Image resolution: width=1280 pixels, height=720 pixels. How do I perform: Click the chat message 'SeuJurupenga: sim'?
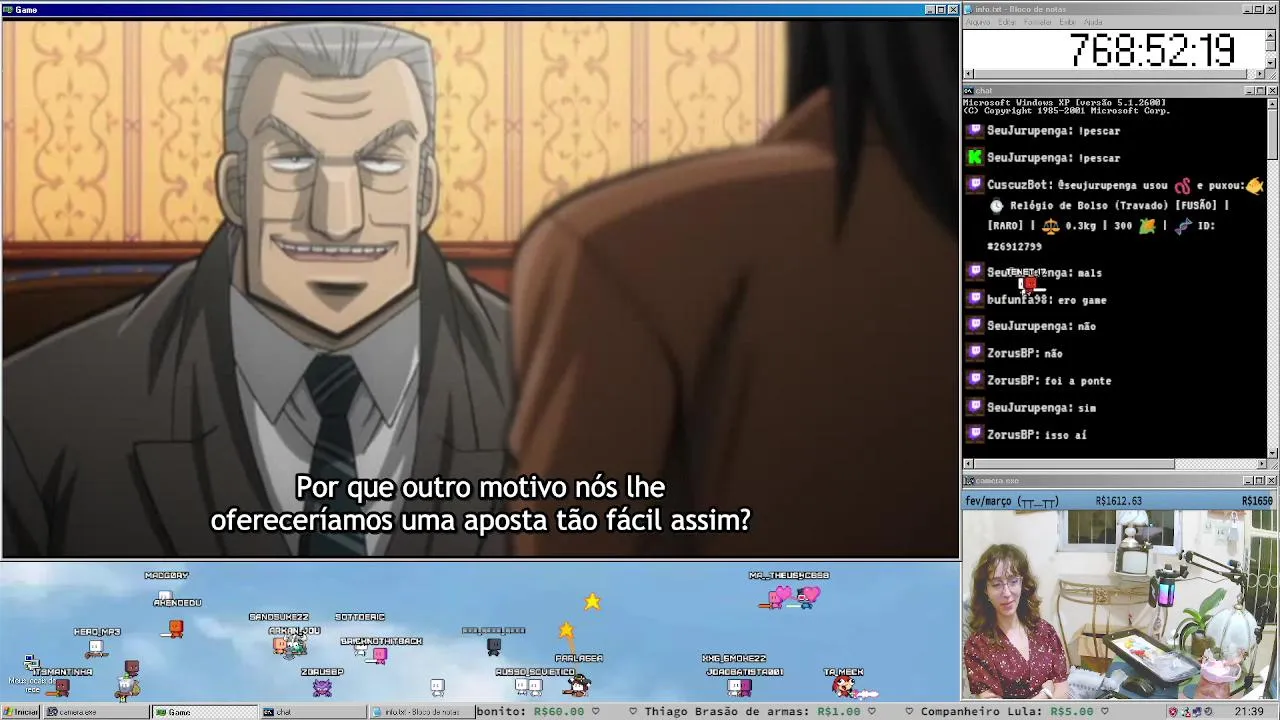tap(1041, 408)
